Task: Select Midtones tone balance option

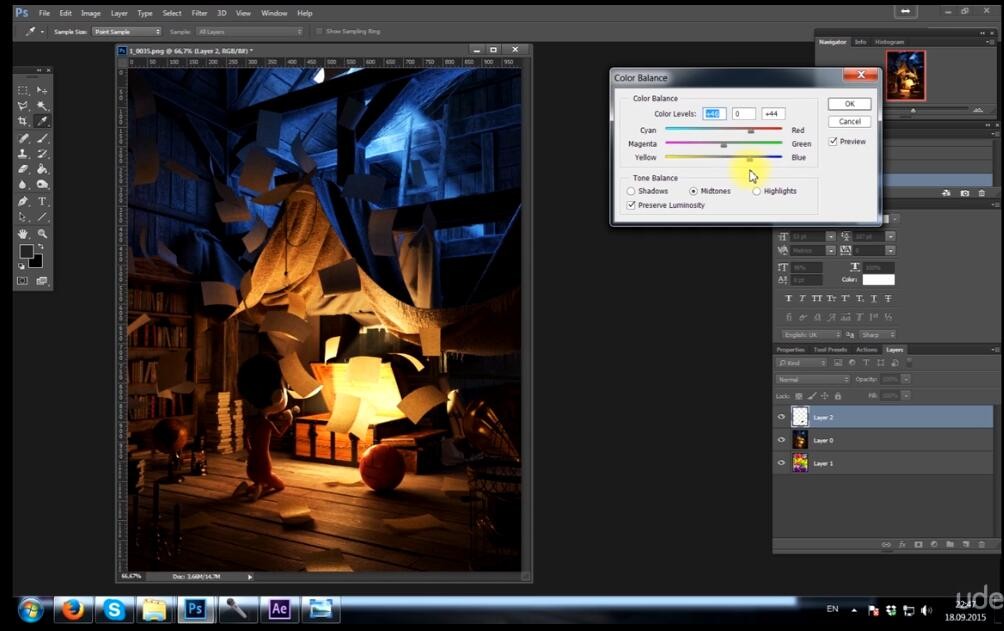Action: pyautogui.click(x=693, y=192)
